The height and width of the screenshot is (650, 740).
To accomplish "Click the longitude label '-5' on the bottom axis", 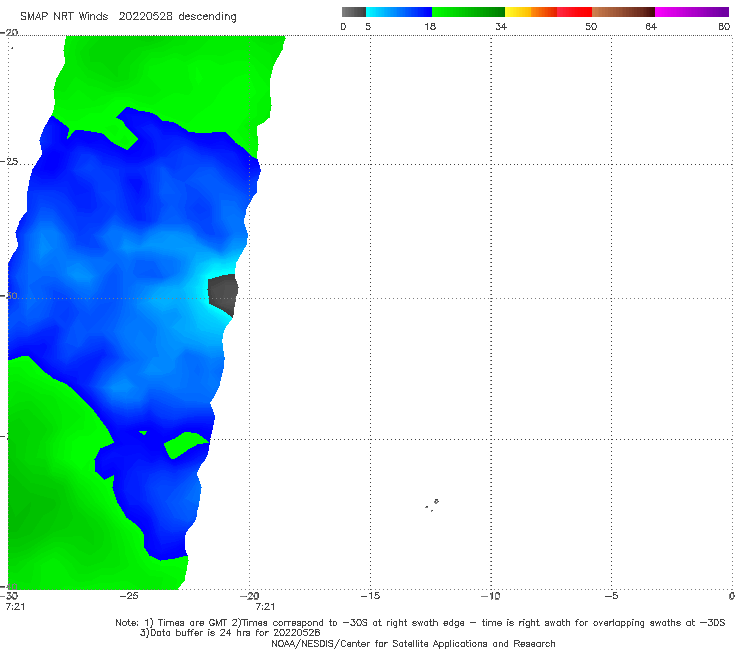I will [611, 596].
